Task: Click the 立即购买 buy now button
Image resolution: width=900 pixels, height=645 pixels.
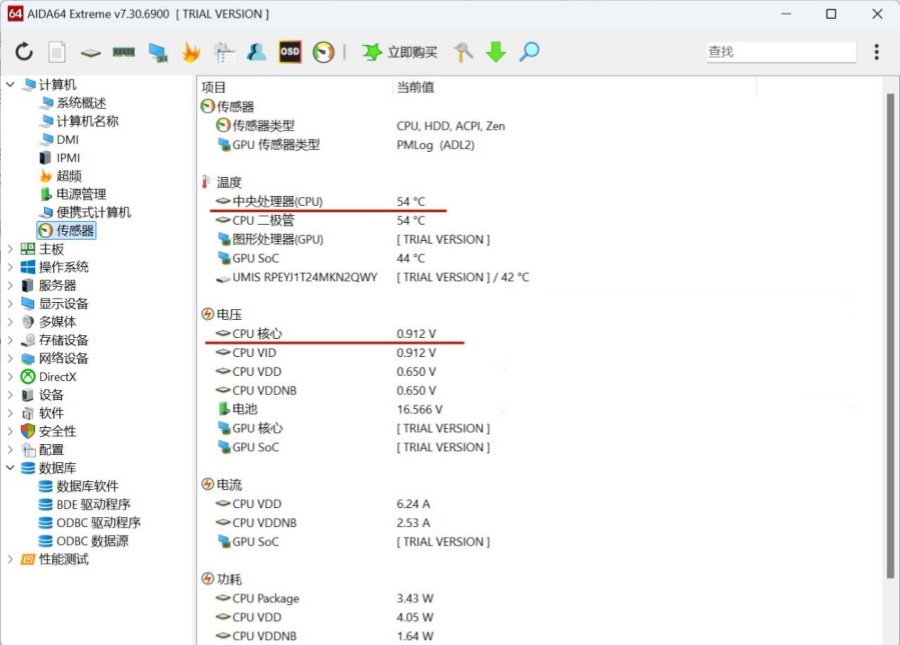Action: pyautogui.click(x=399, y=52)
